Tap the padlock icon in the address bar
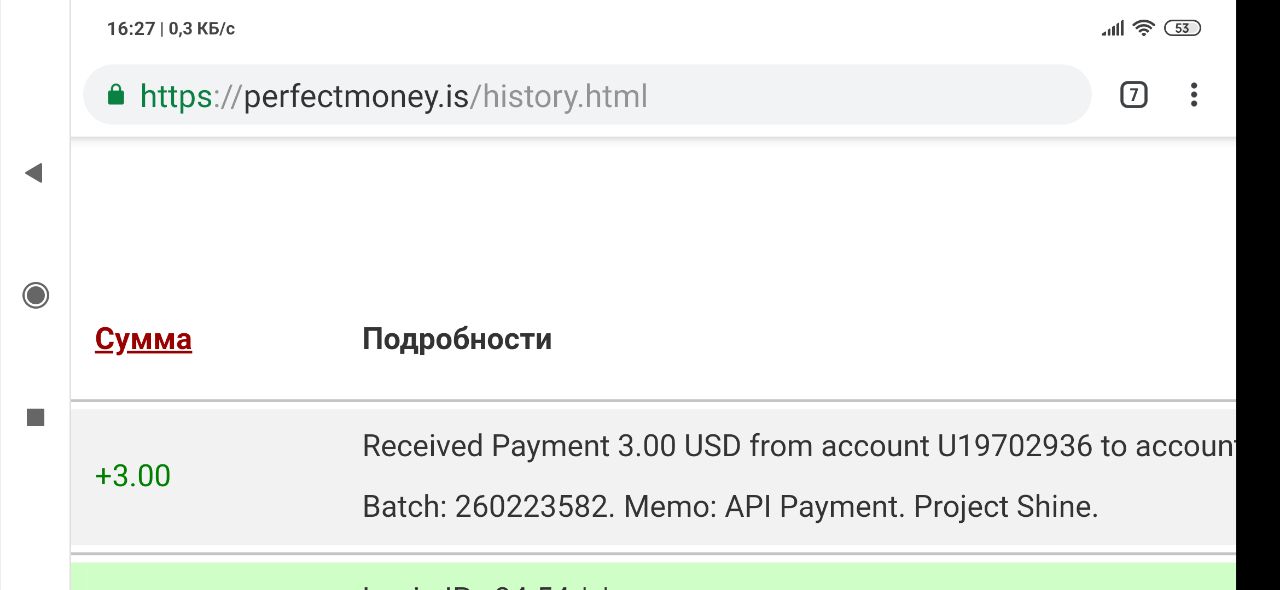The image size is (1280, 590). click(116, 95)
